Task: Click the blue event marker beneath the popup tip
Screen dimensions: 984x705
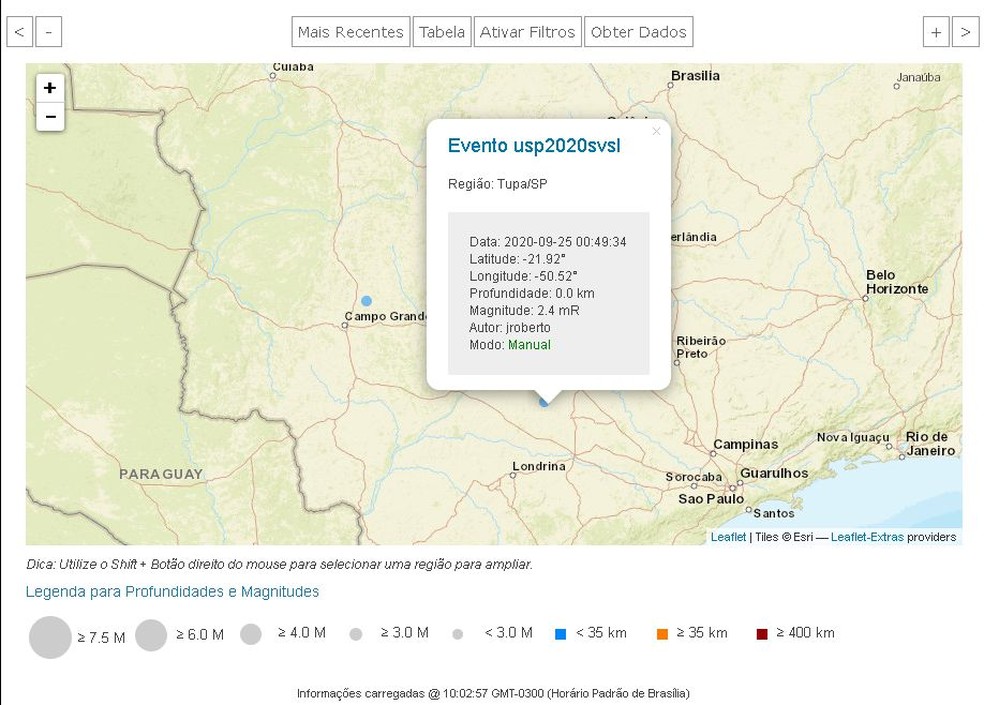Action: coord(544,402)
